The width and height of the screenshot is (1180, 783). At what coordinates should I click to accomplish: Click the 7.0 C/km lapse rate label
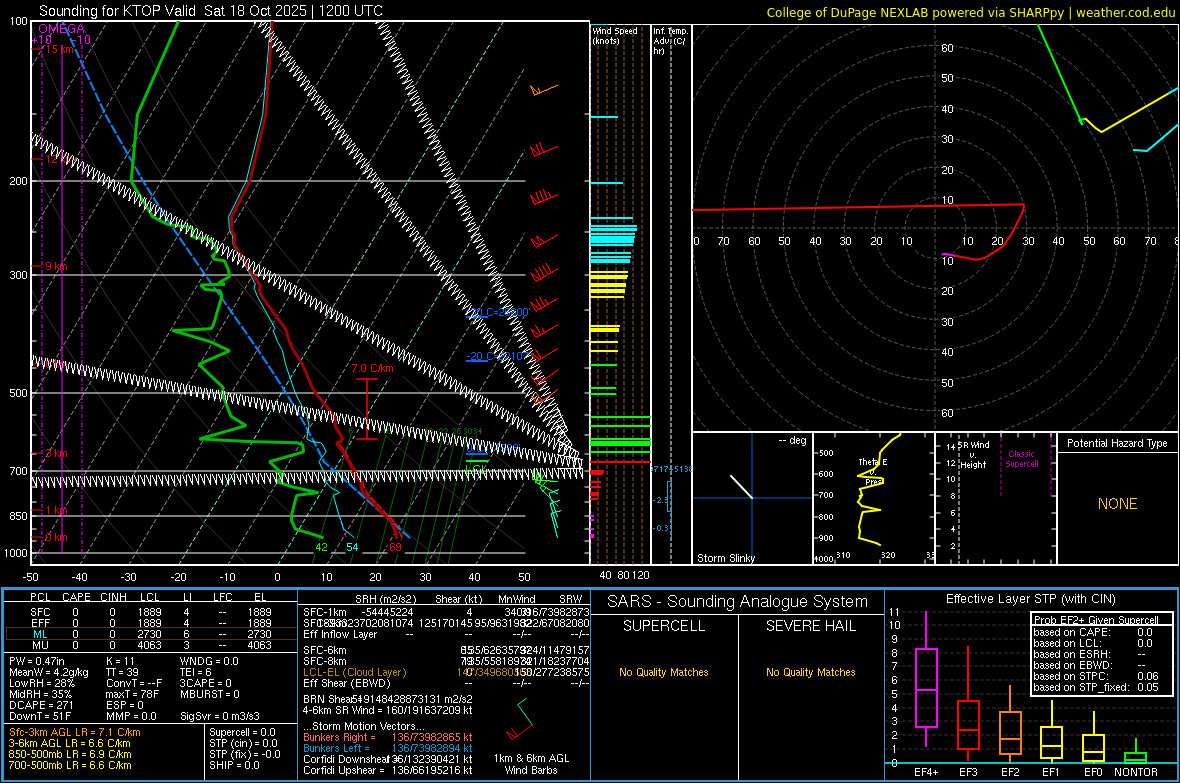pyautogui.click(x=373, y=368)
